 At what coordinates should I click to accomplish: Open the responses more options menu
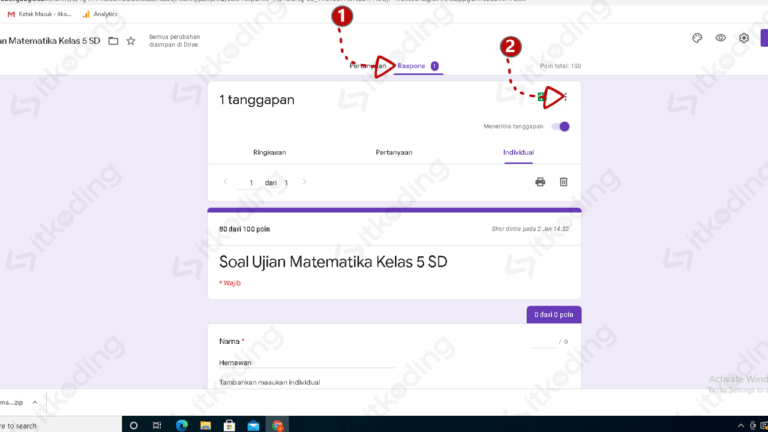click(565, 97)
